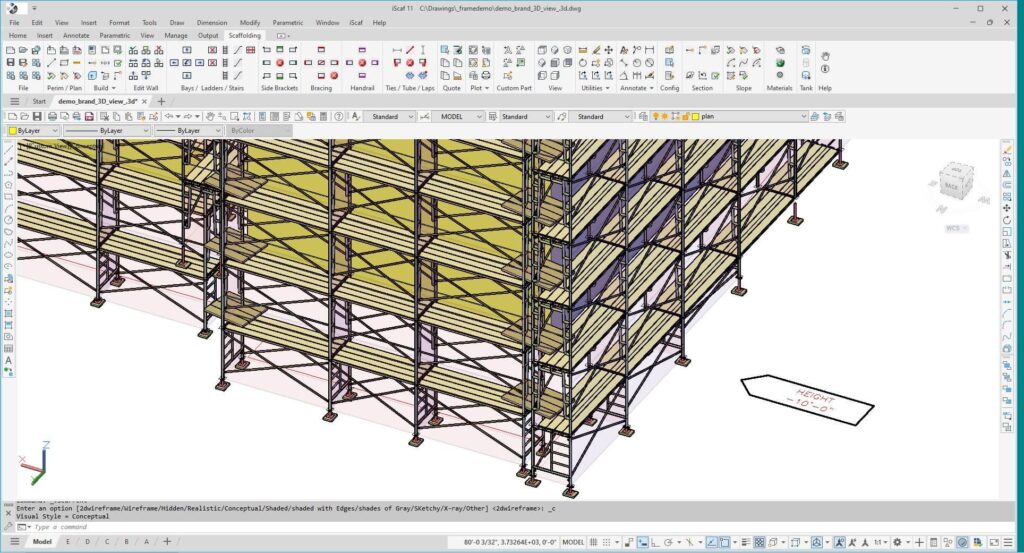
Task: Open the Help info icon in ribbon
Action: coord(825,69)
